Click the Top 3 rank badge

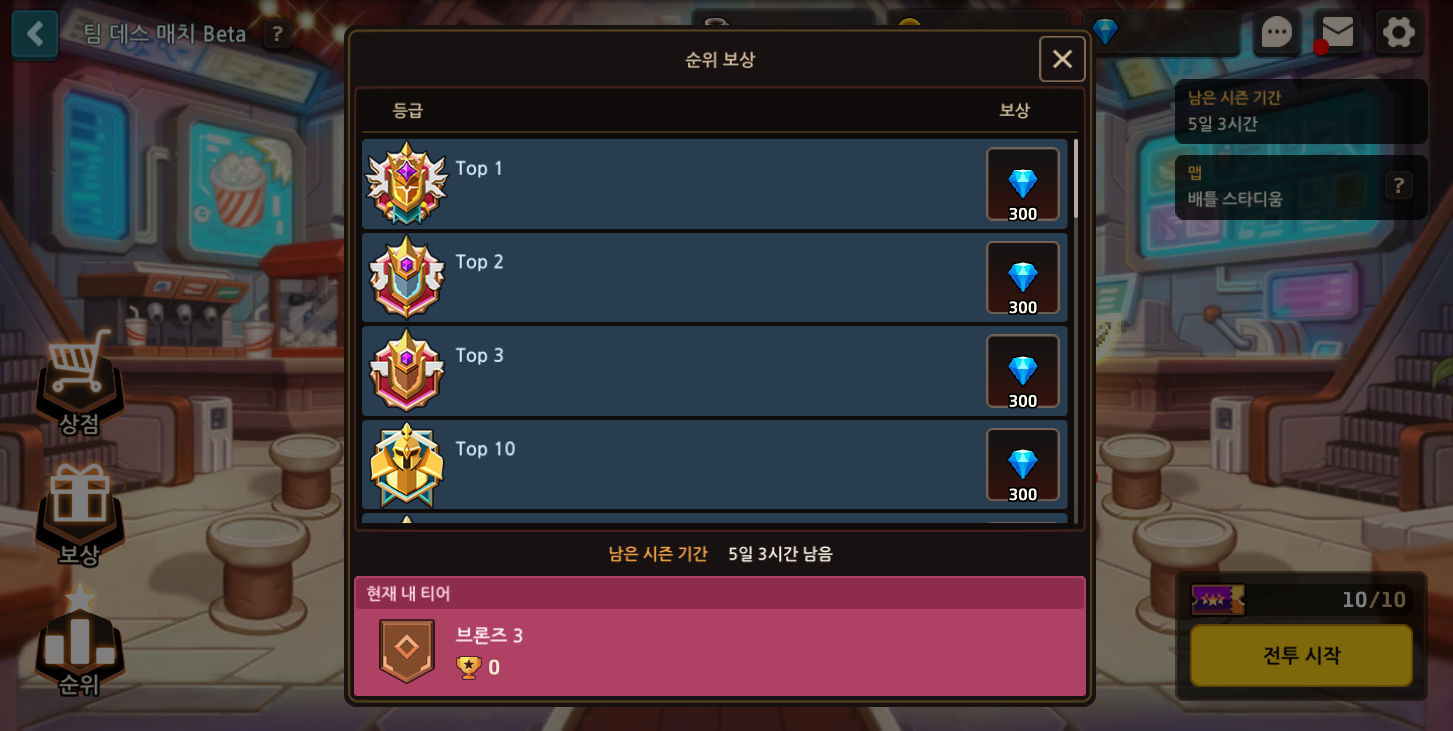tap(406, 370)
